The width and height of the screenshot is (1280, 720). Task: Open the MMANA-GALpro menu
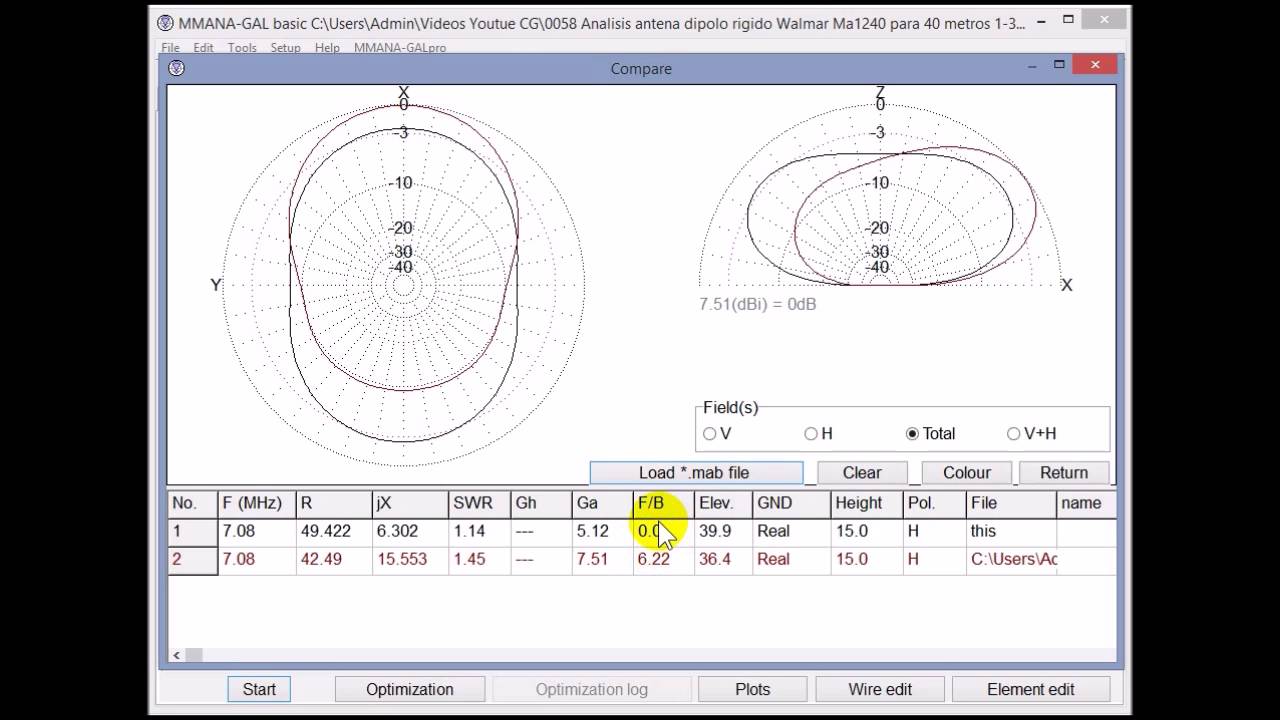(400, 47)
